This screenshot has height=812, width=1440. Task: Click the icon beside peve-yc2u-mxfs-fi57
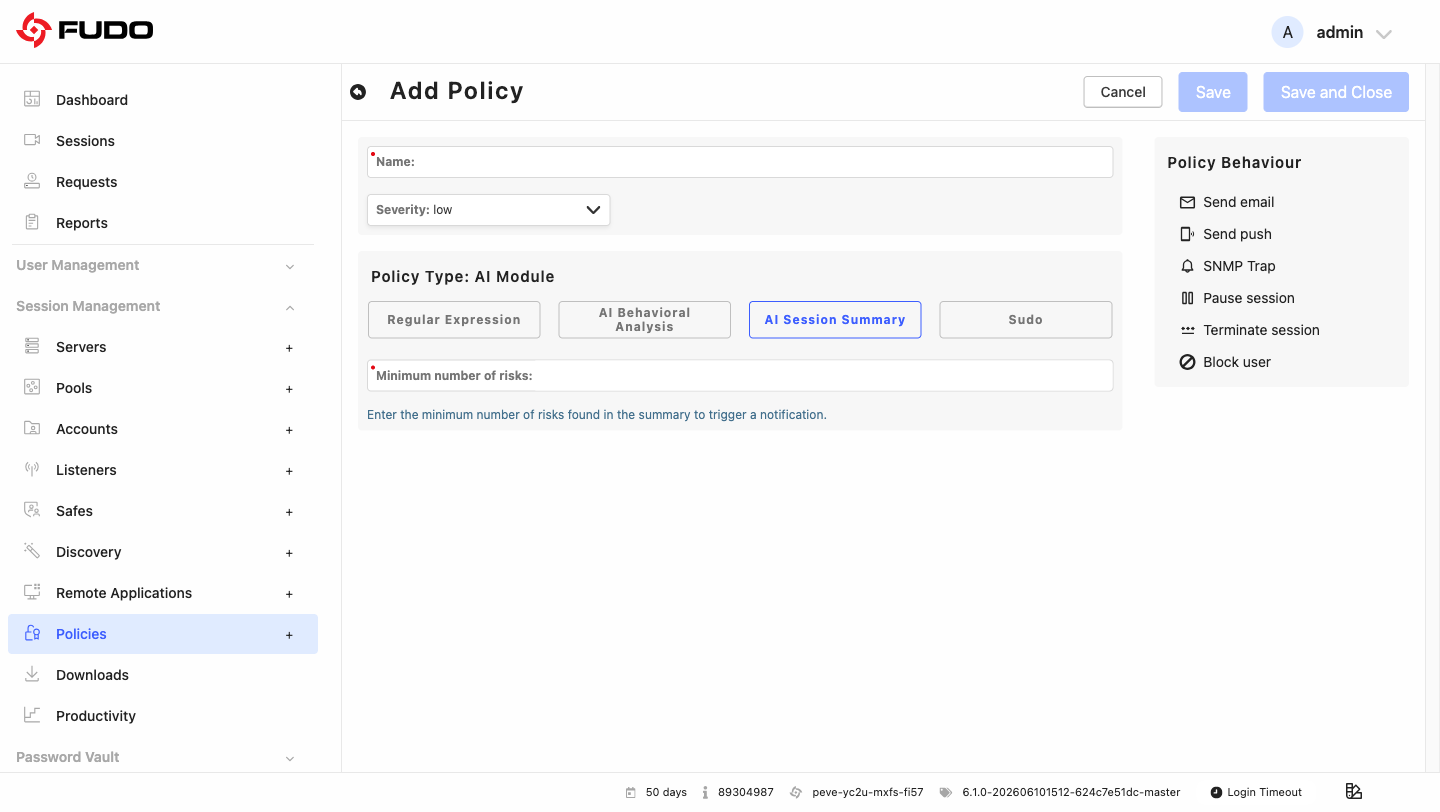point(796,792)
